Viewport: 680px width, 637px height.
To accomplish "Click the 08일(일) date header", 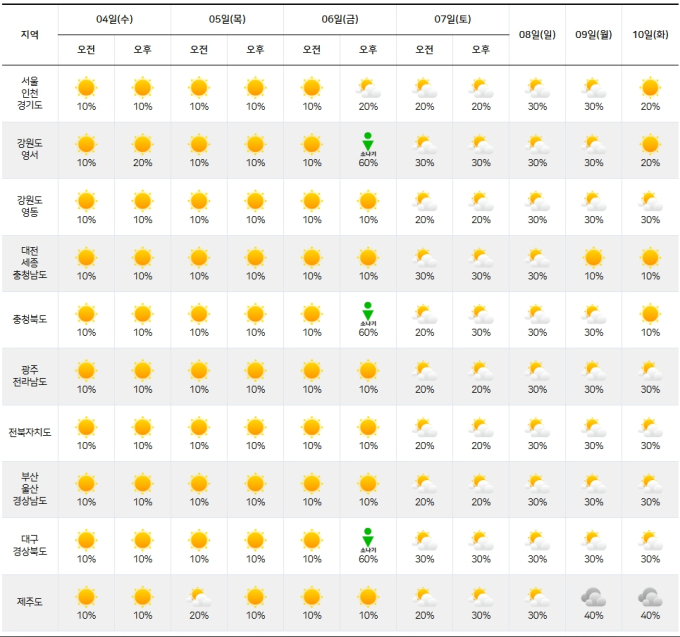I will 537,34.
